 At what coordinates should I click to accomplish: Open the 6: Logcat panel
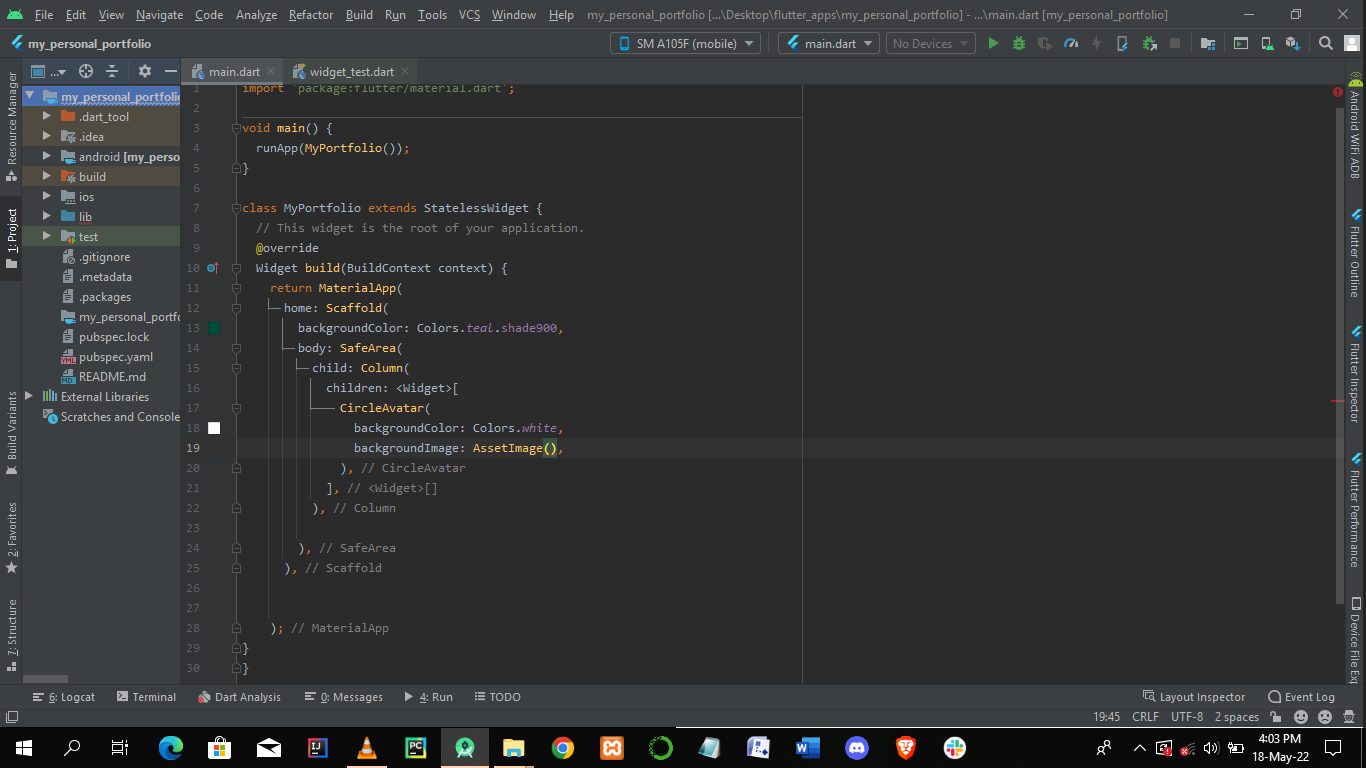[63, 697]
